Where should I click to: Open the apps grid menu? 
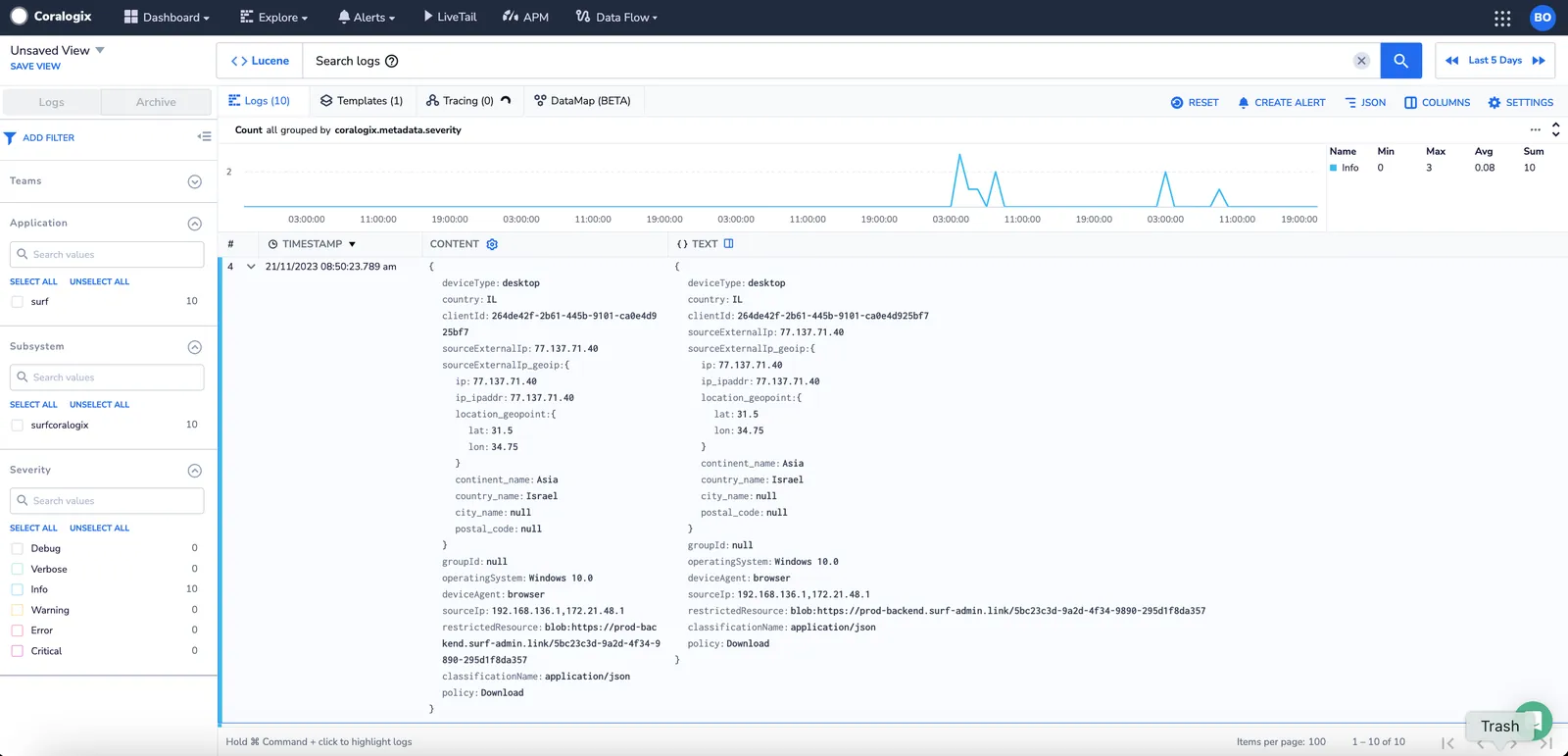(1502, 18)
